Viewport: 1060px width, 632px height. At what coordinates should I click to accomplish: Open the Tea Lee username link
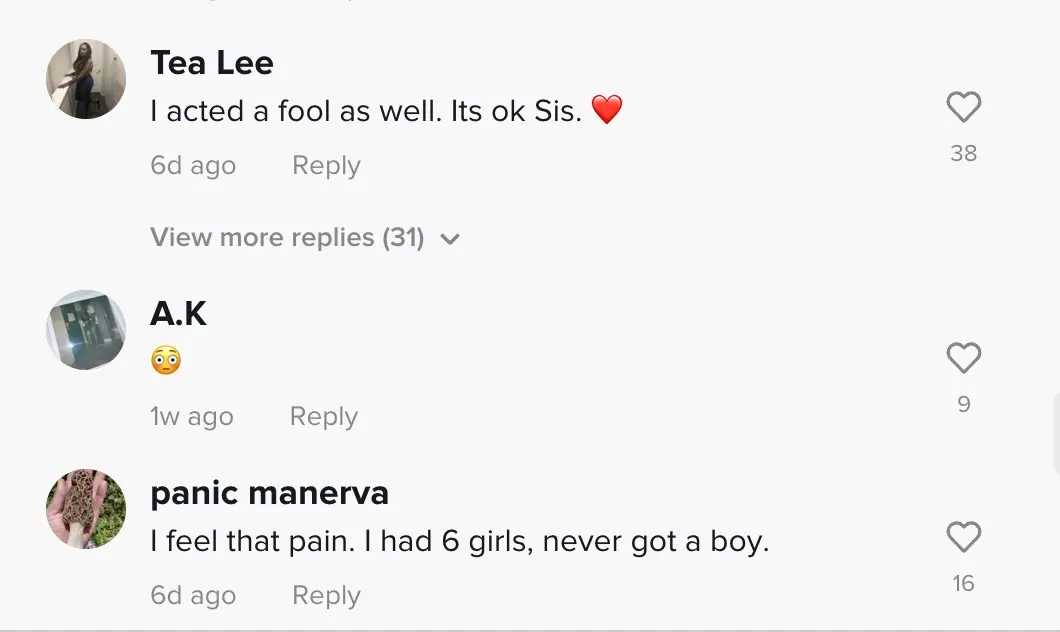pyautogui.click(x=212, y=63)
